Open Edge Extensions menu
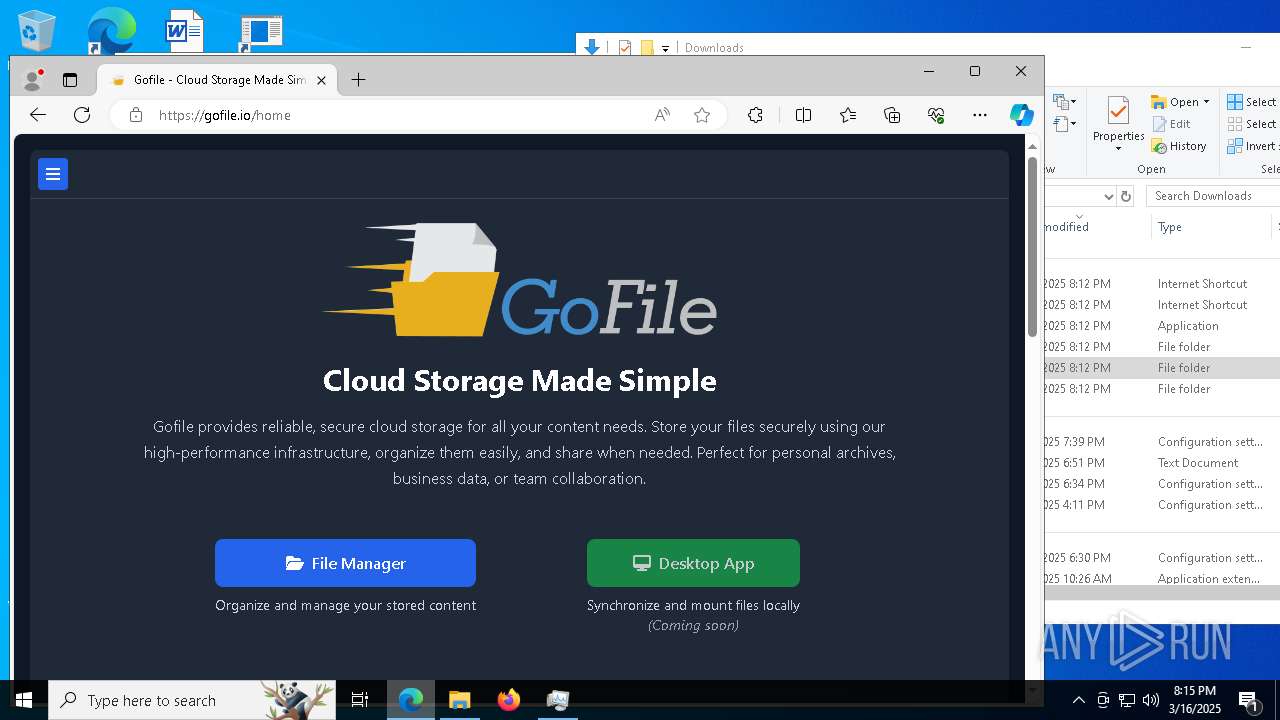 coord(755,115)
